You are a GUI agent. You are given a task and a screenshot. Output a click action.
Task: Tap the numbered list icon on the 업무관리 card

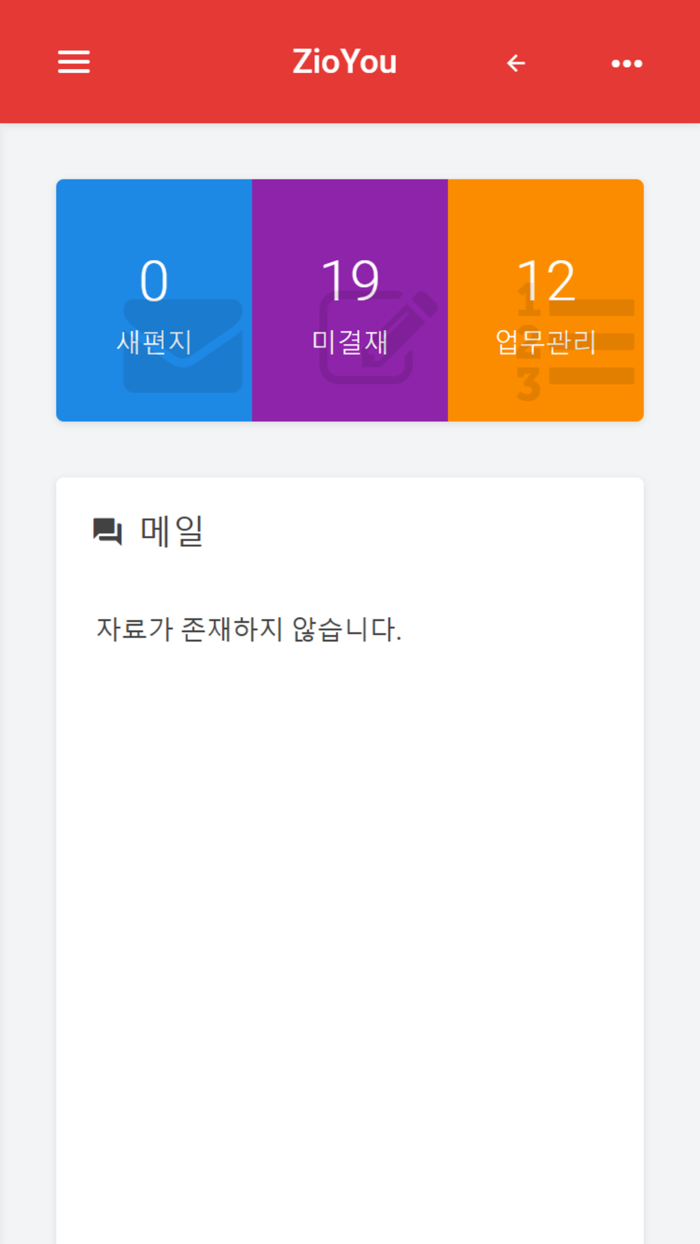[575, 340]
